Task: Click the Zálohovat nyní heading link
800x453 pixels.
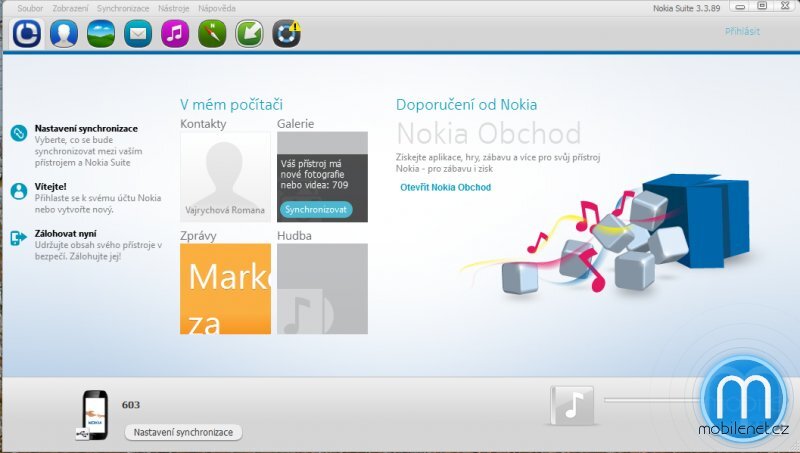Action: [65, 234]
